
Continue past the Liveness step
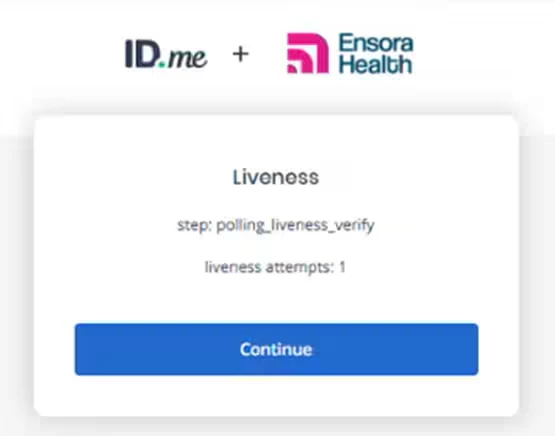coord(276,349)
